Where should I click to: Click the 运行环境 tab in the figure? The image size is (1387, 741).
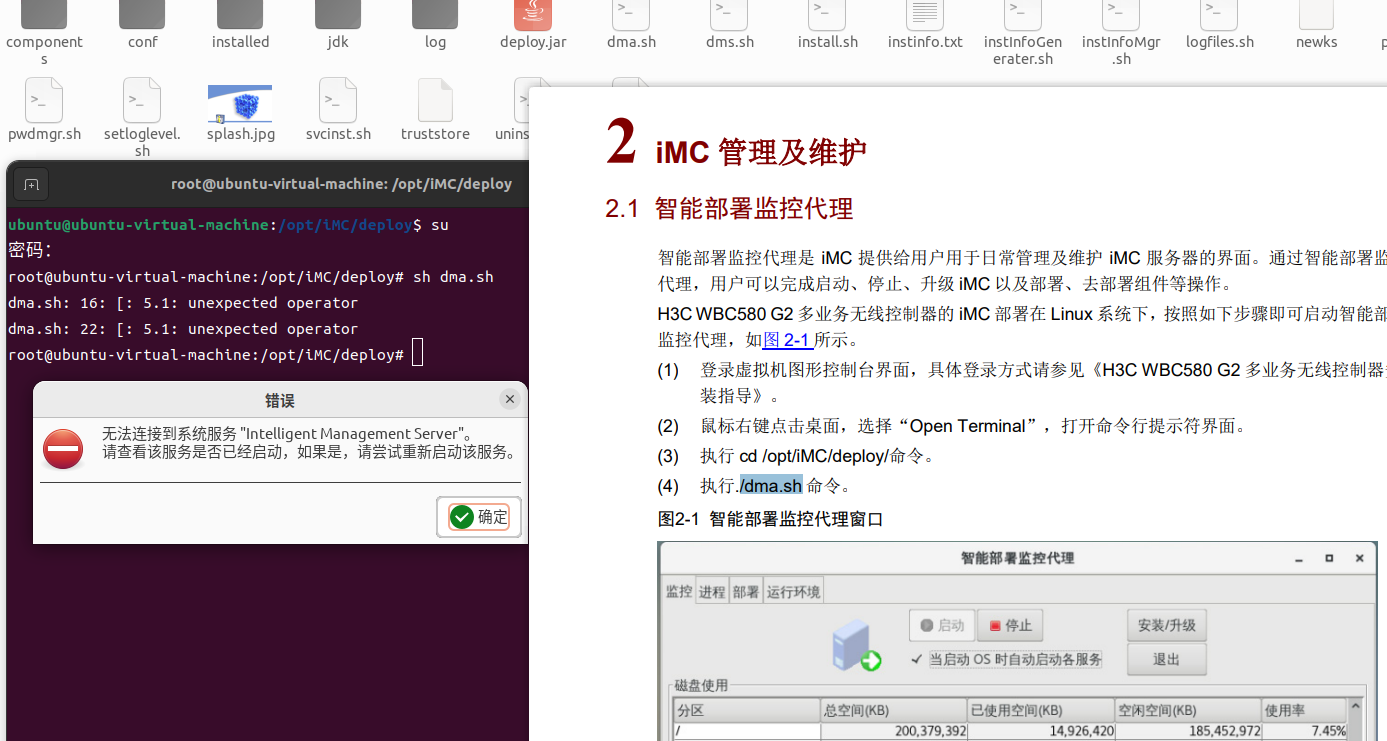(793, 591)
